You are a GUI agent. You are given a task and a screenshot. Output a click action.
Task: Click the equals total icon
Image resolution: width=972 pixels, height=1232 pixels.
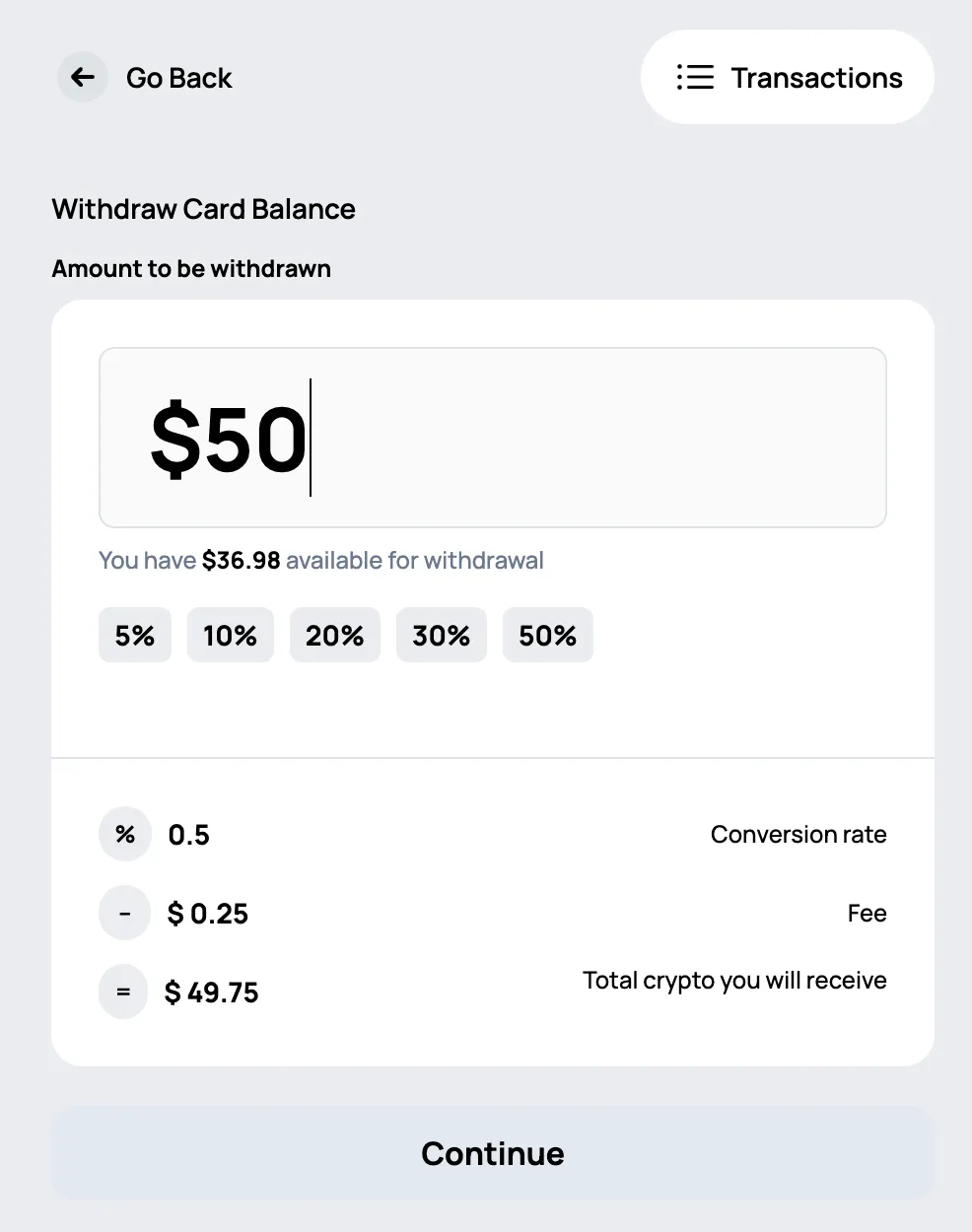123,992
